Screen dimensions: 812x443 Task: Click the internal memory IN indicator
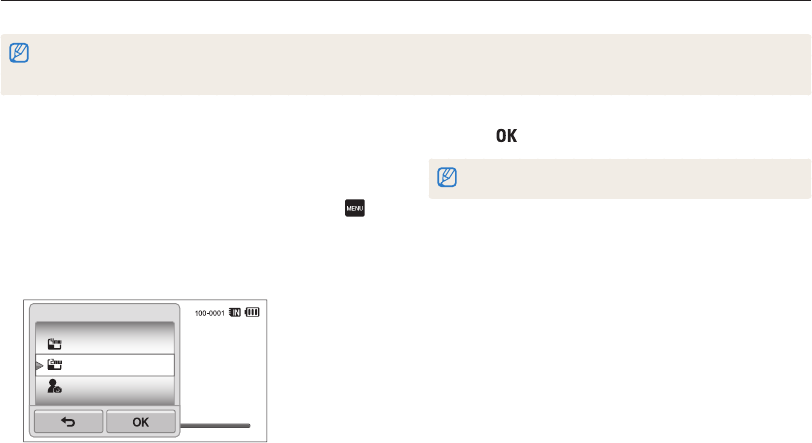point(234,312)
